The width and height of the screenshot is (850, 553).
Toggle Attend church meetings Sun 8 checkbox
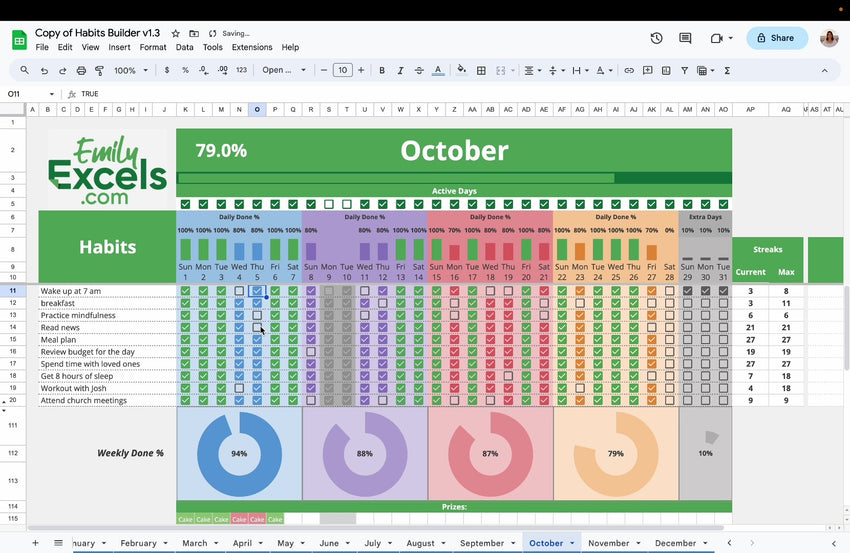(x=311, y=401)
